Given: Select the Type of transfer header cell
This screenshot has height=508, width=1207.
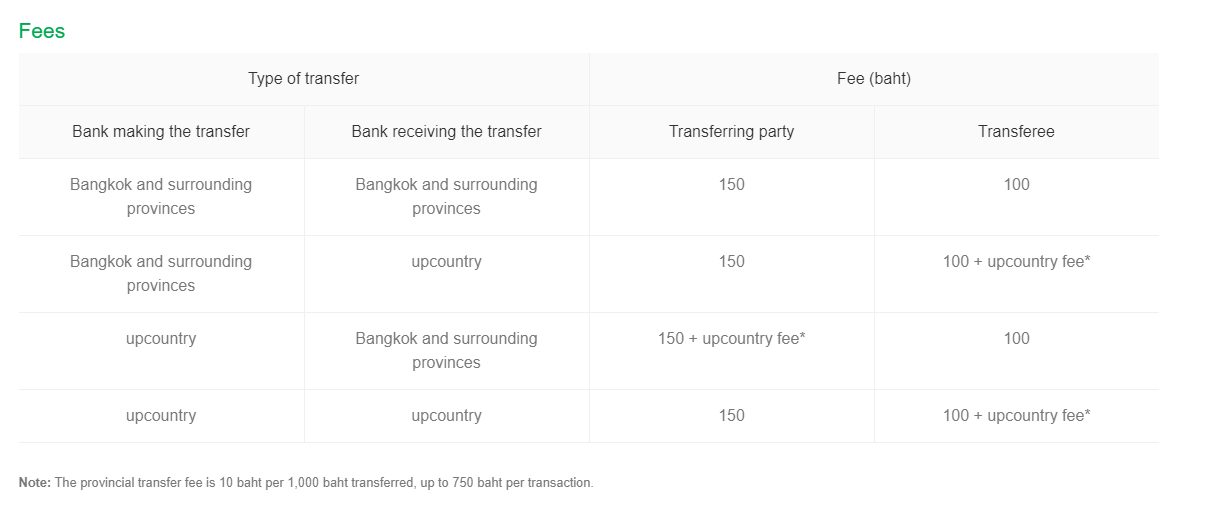Looking at the screenshot, I should pos(304,79).
